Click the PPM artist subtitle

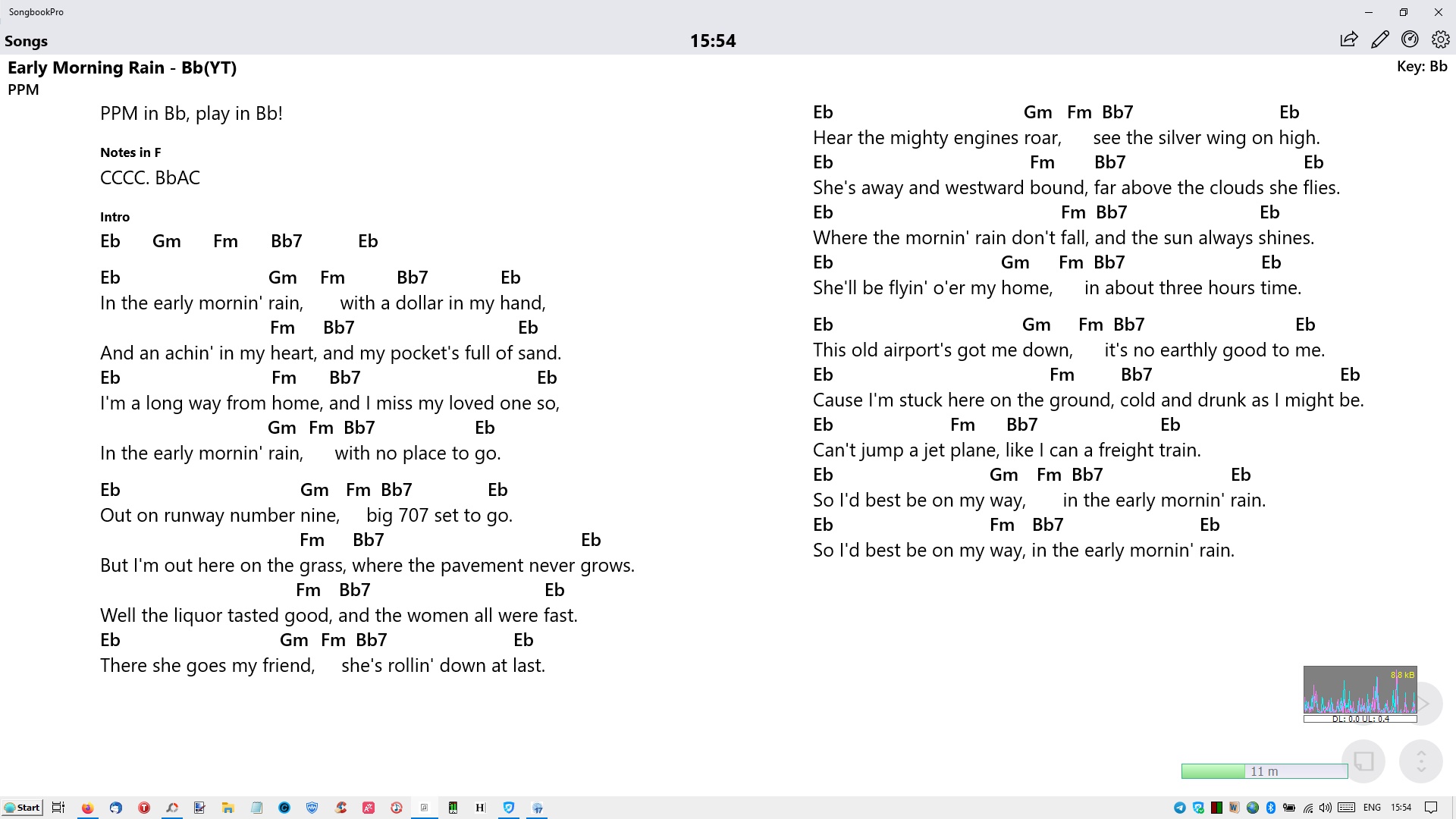coord(24,89)
